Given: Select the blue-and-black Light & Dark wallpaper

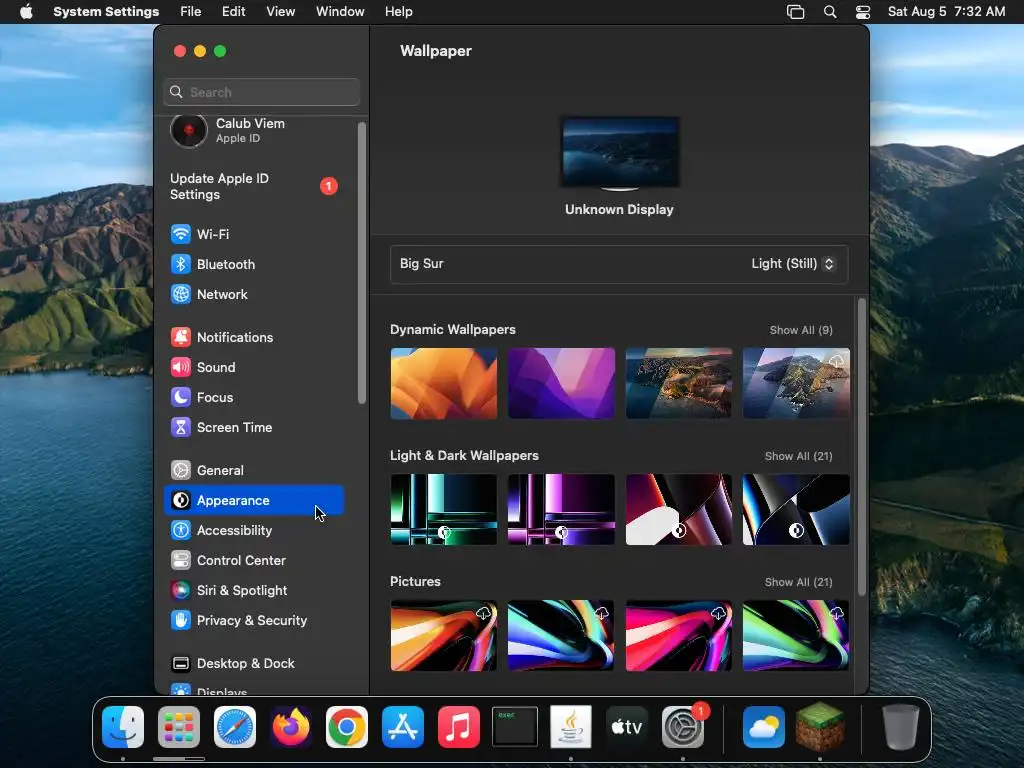Looking at the screenshot, I should click(796, 509).
